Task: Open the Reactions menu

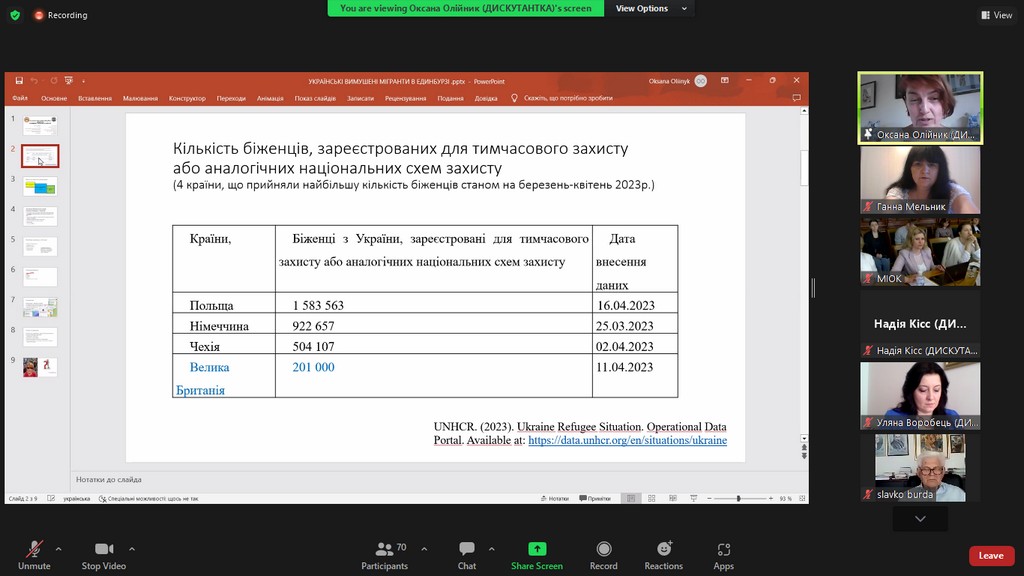Action: click(664, 549)
